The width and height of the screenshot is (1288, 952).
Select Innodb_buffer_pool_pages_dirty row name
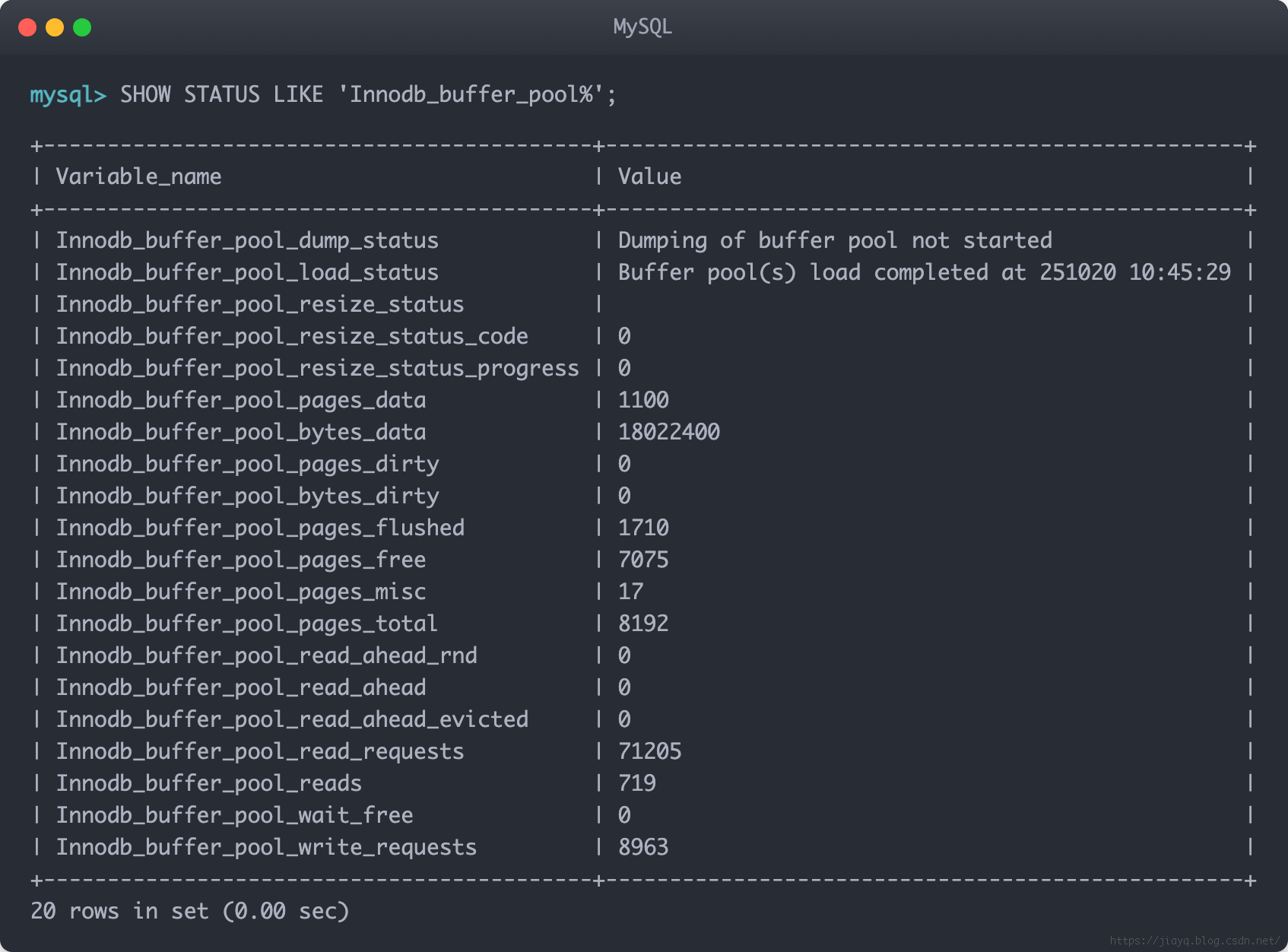pos(247,465)
